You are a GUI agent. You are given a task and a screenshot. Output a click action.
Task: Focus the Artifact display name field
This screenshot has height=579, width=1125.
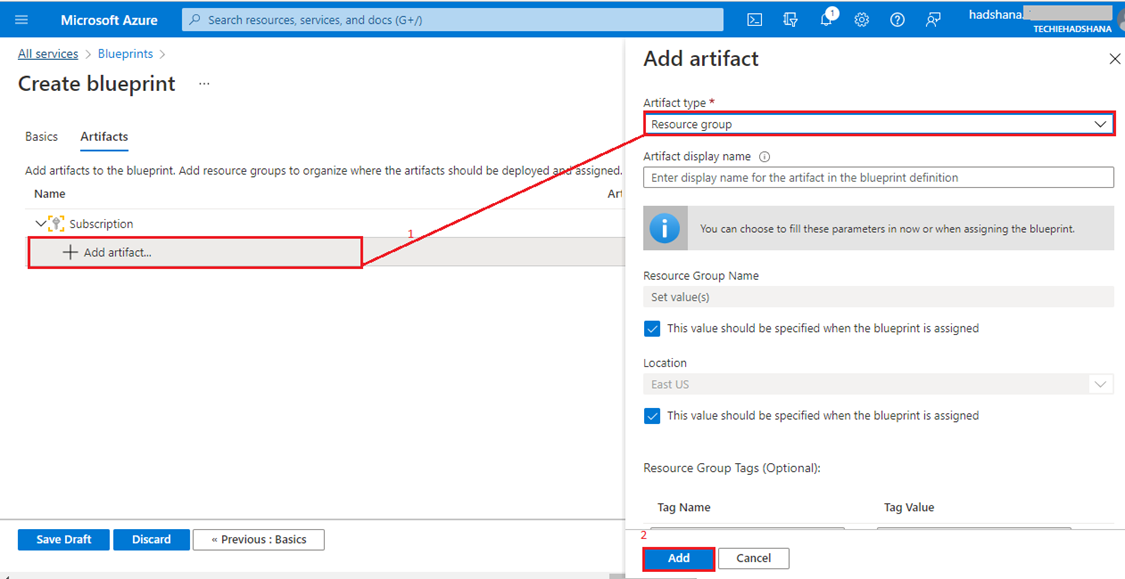coord(878,177)
